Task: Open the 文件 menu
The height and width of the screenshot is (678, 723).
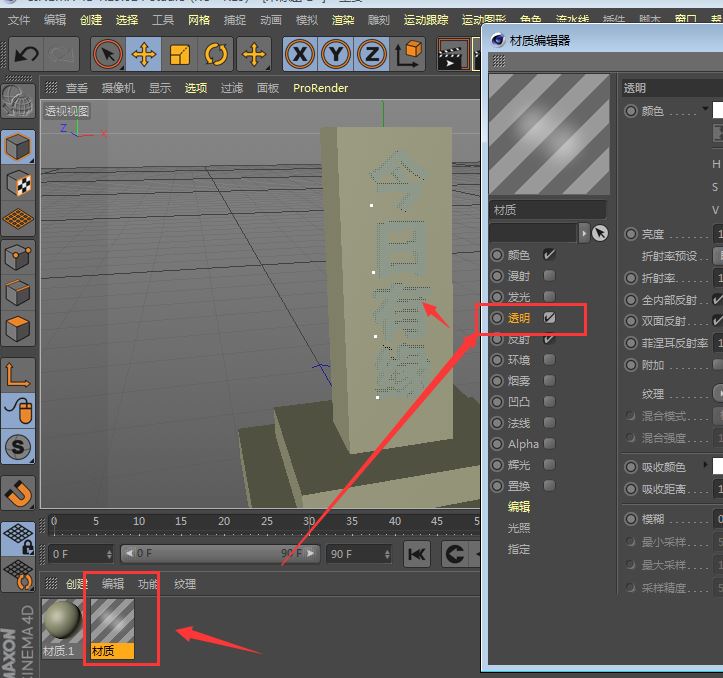Action: pyautogui.click(x=19, y=20)
